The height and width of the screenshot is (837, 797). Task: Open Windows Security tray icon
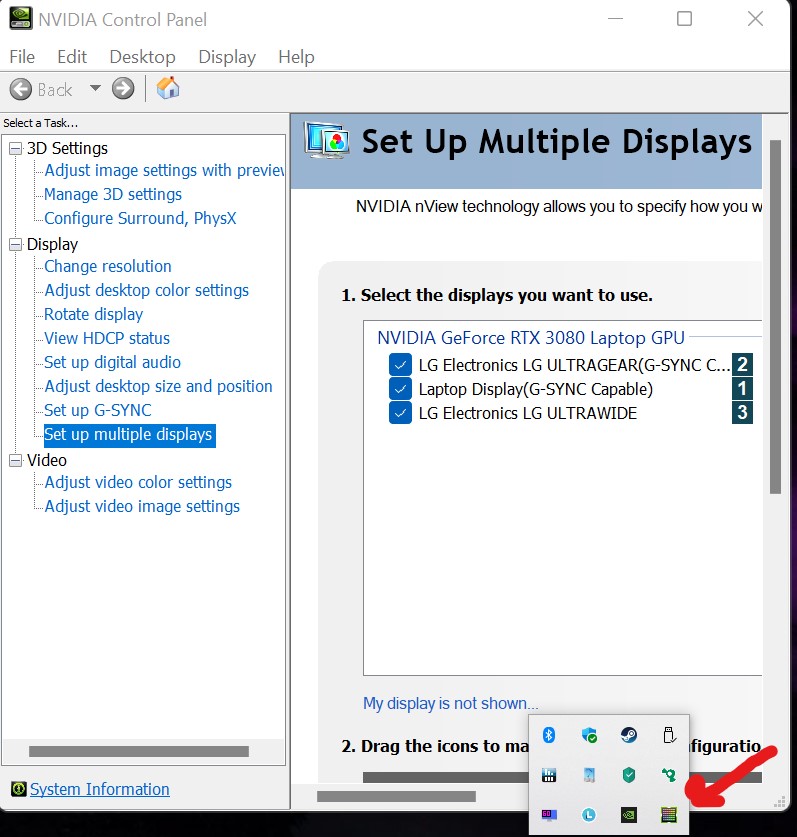pos(589,736)
